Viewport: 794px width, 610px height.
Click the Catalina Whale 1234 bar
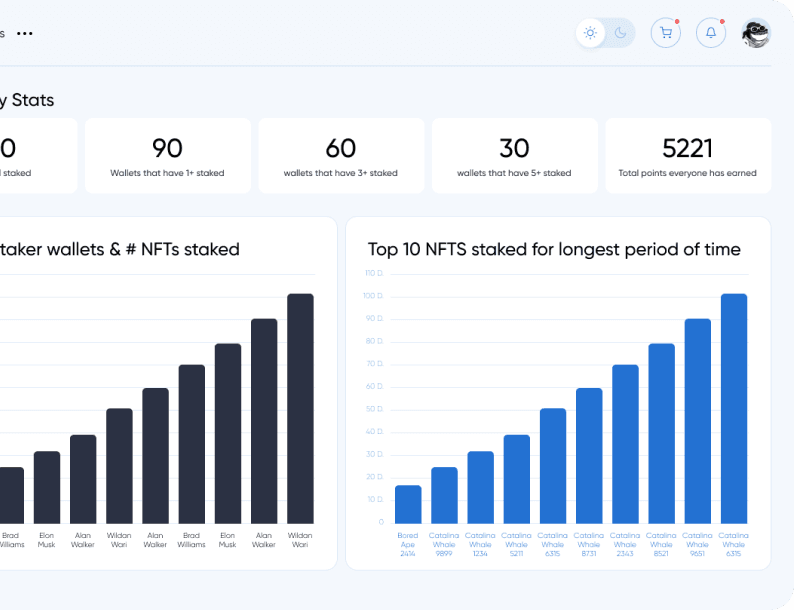click(x=480, y=487)
